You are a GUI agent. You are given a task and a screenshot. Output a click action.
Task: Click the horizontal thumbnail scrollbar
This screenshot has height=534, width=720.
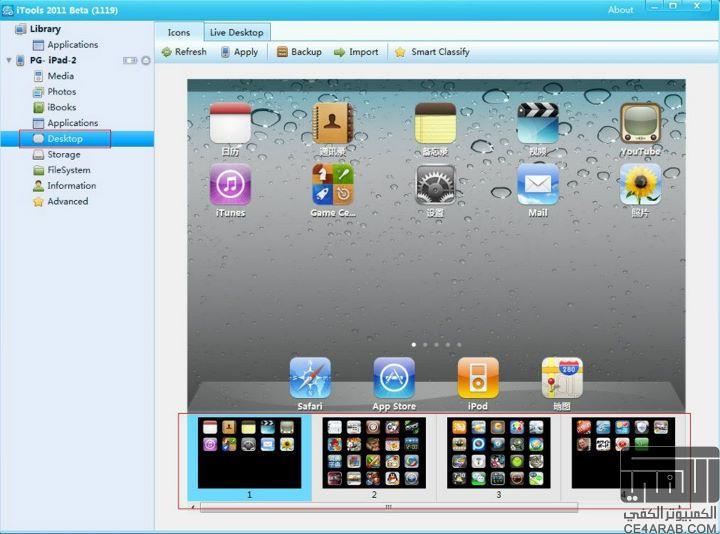(388, 507)
